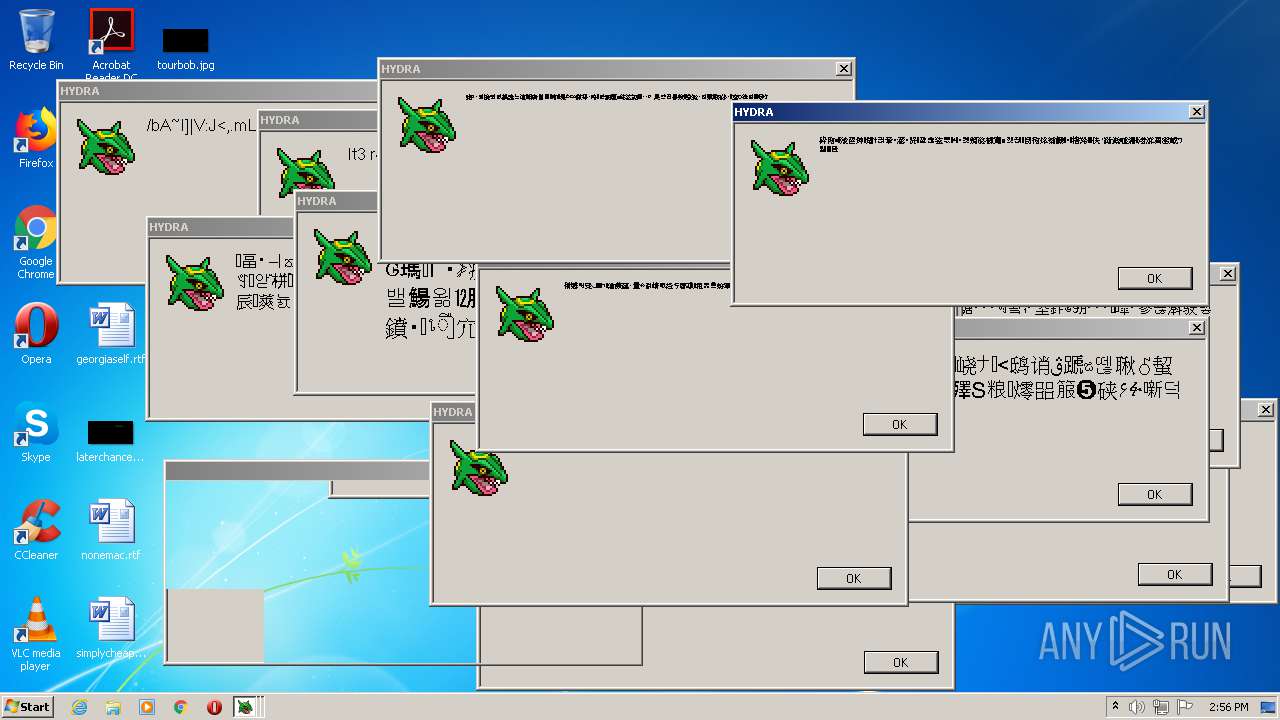Launch the Opera desktop shortcut
Image resolution: width=1280 pixels, height=720 pixels.
(36, 334)
